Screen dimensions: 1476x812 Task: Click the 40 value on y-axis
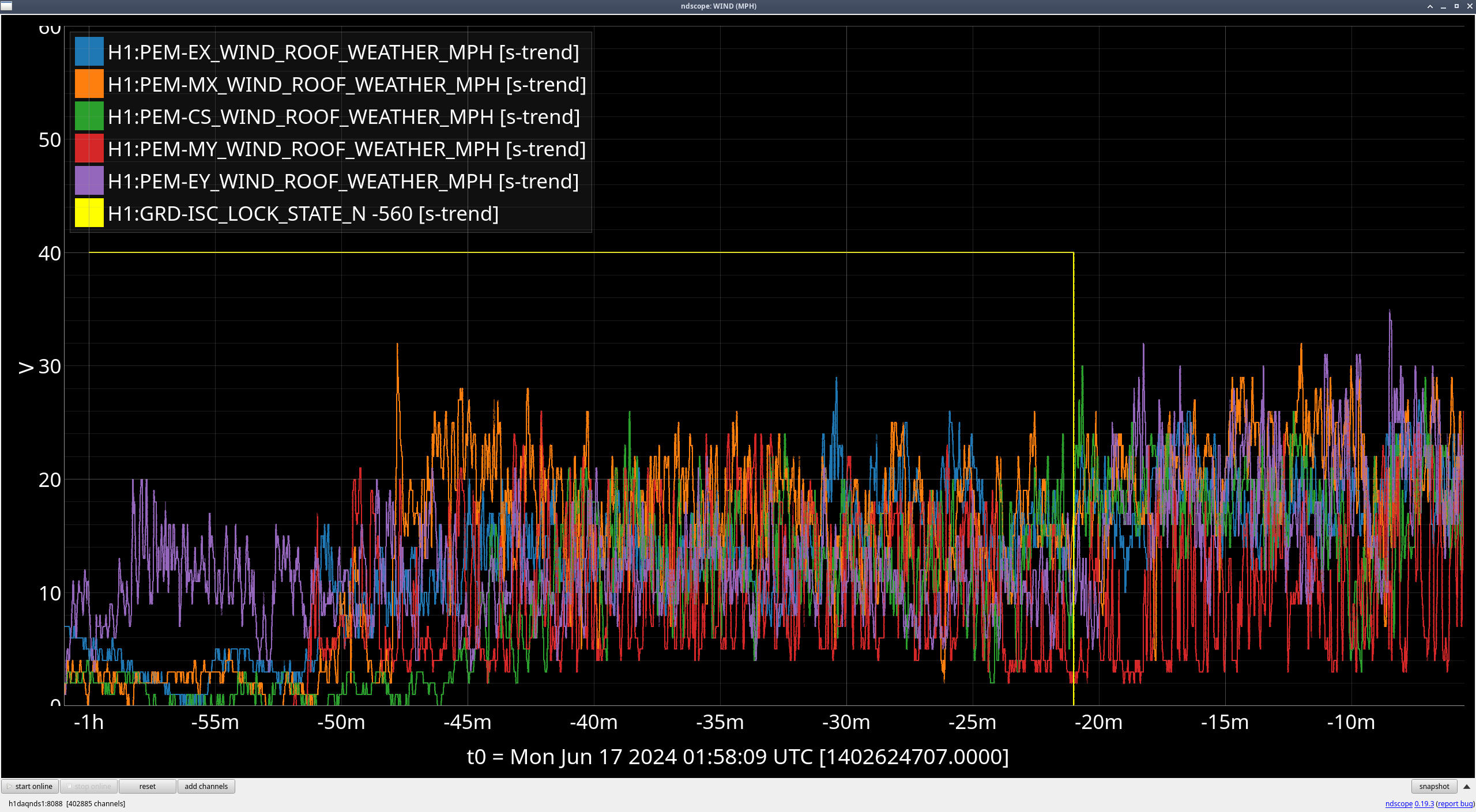click(50, 253)
